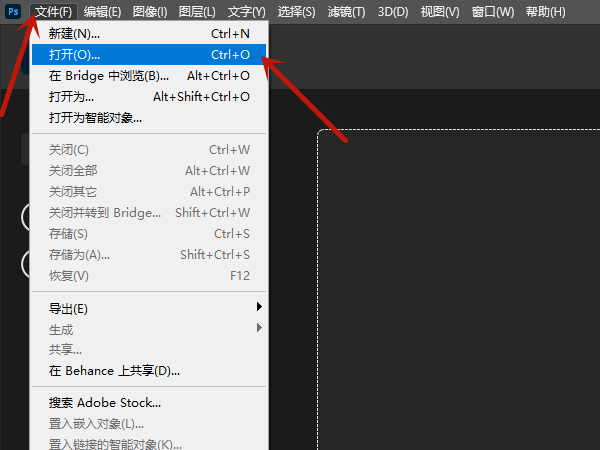Click 关闭并转到 Bridge... entry
600x450 pixels.
(x=149, y=212)
